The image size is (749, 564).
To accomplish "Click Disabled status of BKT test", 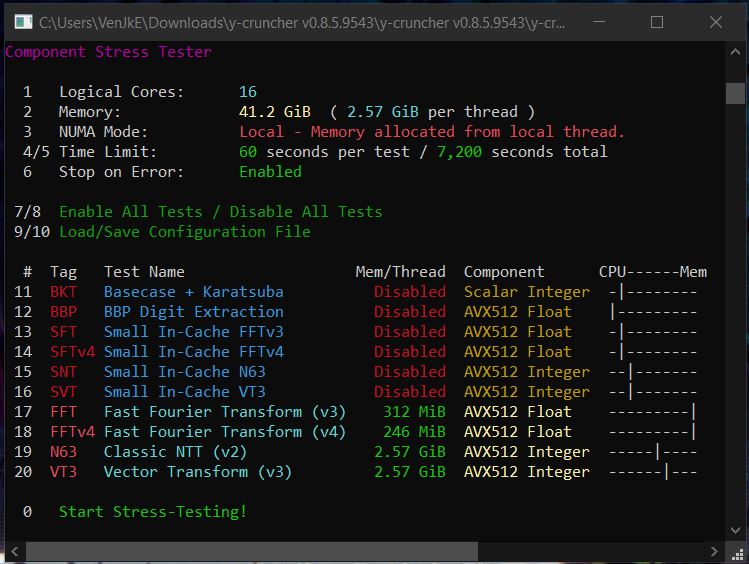I will pyautogui.click(x=410, y=292).
